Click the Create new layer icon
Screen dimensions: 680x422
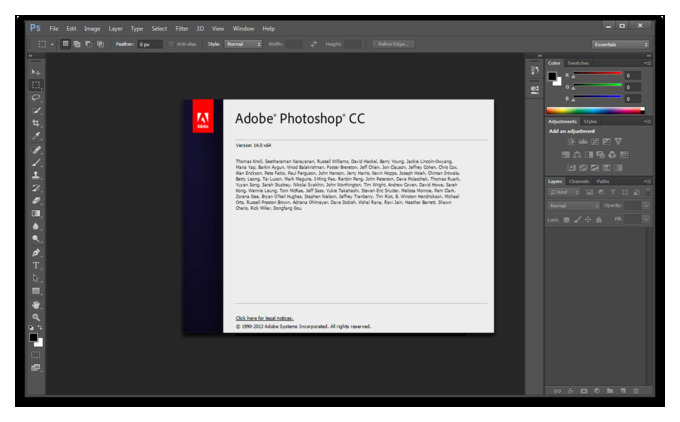coord(623,391)
